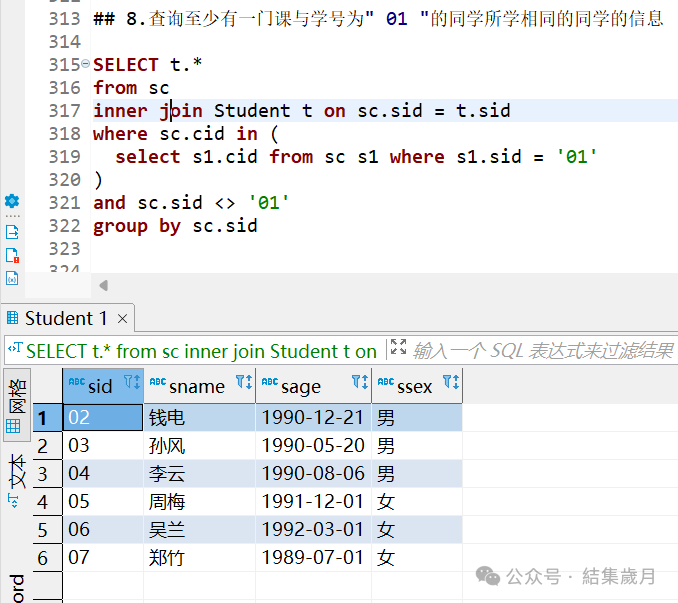Select the sage cell 1989-07-01
This screenshot has height=603, width=678.
[313, 558]
